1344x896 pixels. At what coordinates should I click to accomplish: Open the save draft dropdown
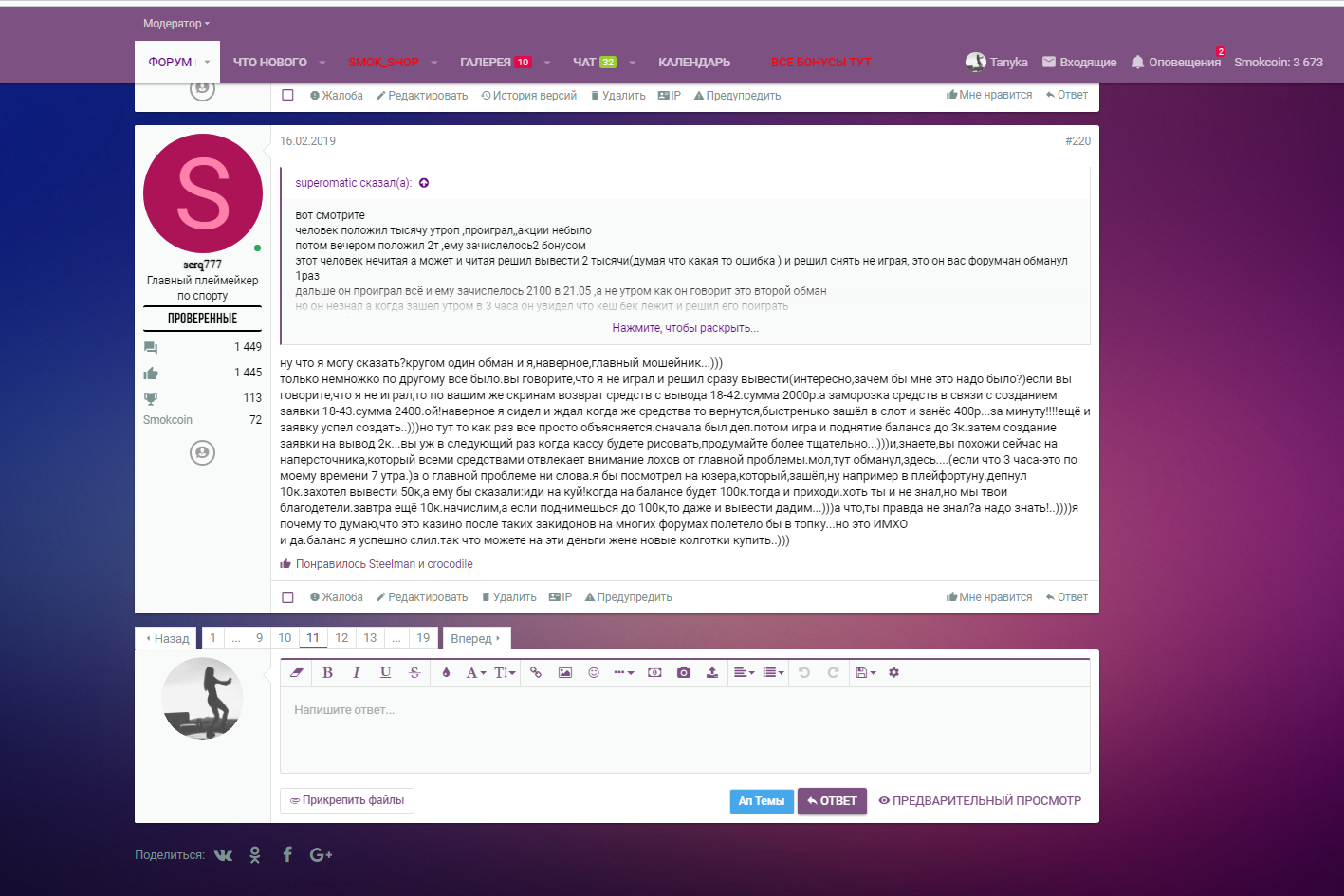pos(866,672)
